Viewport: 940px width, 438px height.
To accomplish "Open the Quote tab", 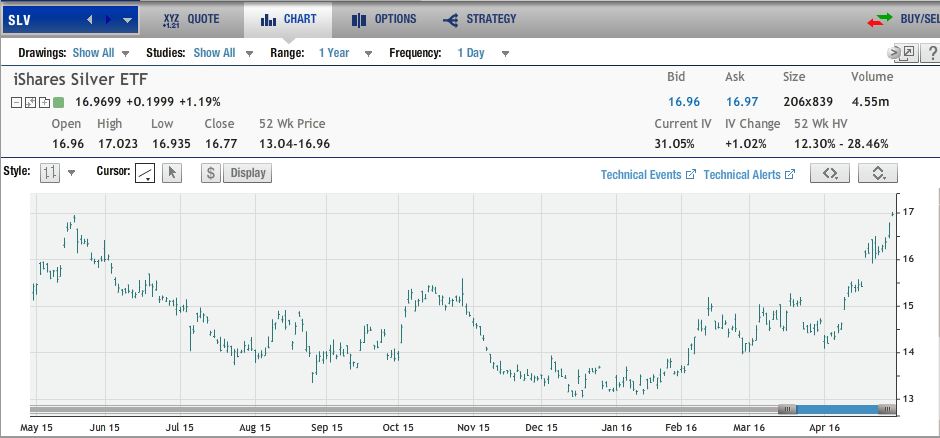I will point(191,19).
